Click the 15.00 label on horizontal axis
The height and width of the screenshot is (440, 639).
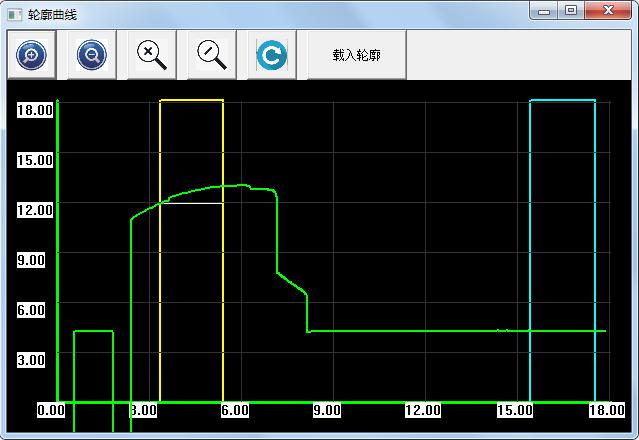click(x=515, y=410)
